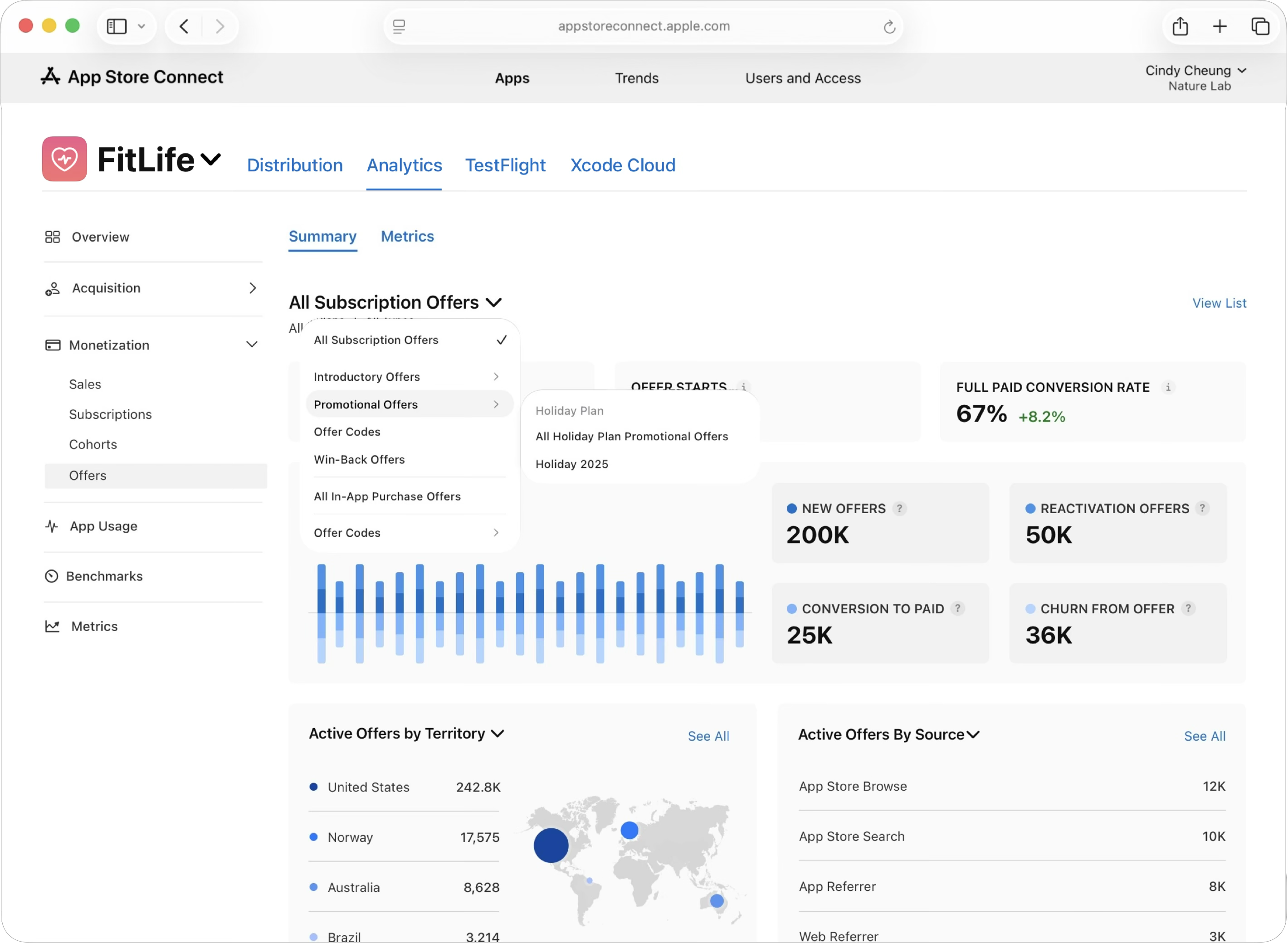Click the View List link
Image resolution: width=1288 pixels, height=943 pixels.
tap(1219, 303)
